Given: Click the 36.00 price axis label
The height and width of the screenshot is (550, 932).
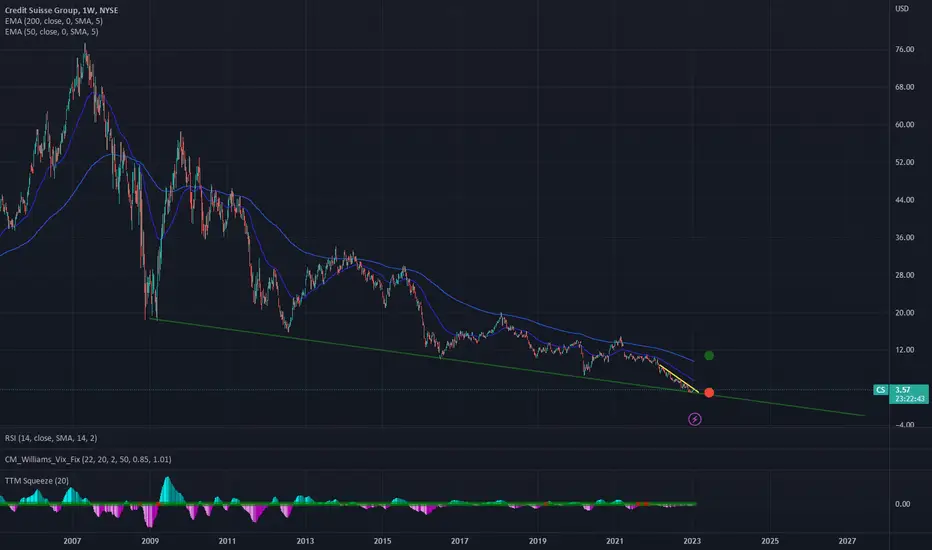Looking at the screenshot, I should (x=905, y=237).
